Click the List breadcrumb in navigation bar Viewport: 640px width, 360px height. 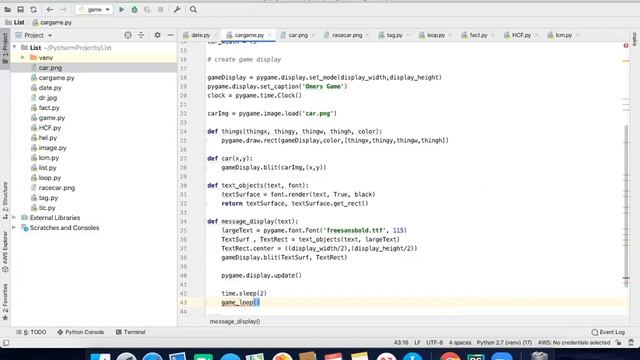click(x=15, y=22)
